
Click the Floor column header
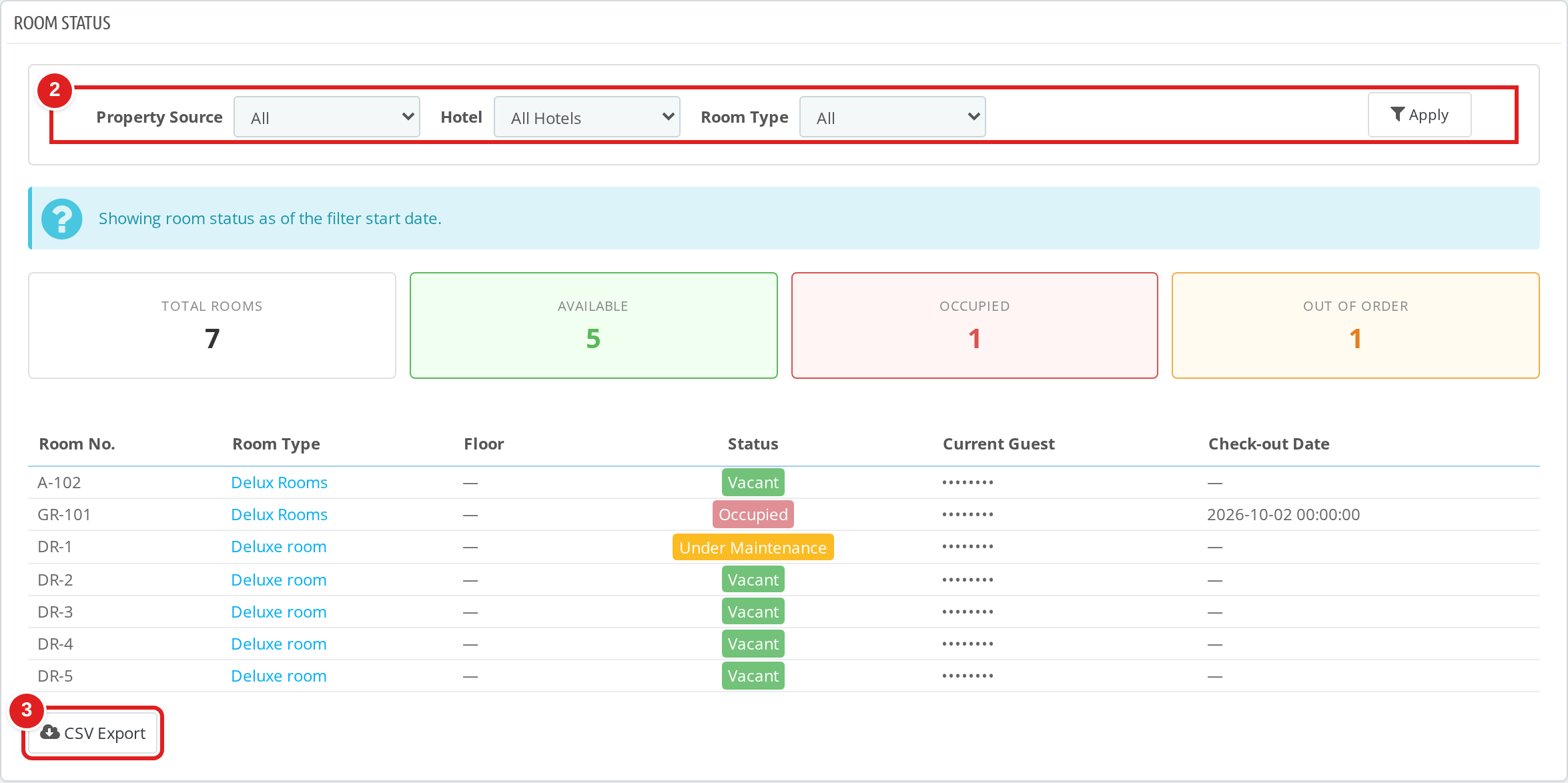(484, 444)
